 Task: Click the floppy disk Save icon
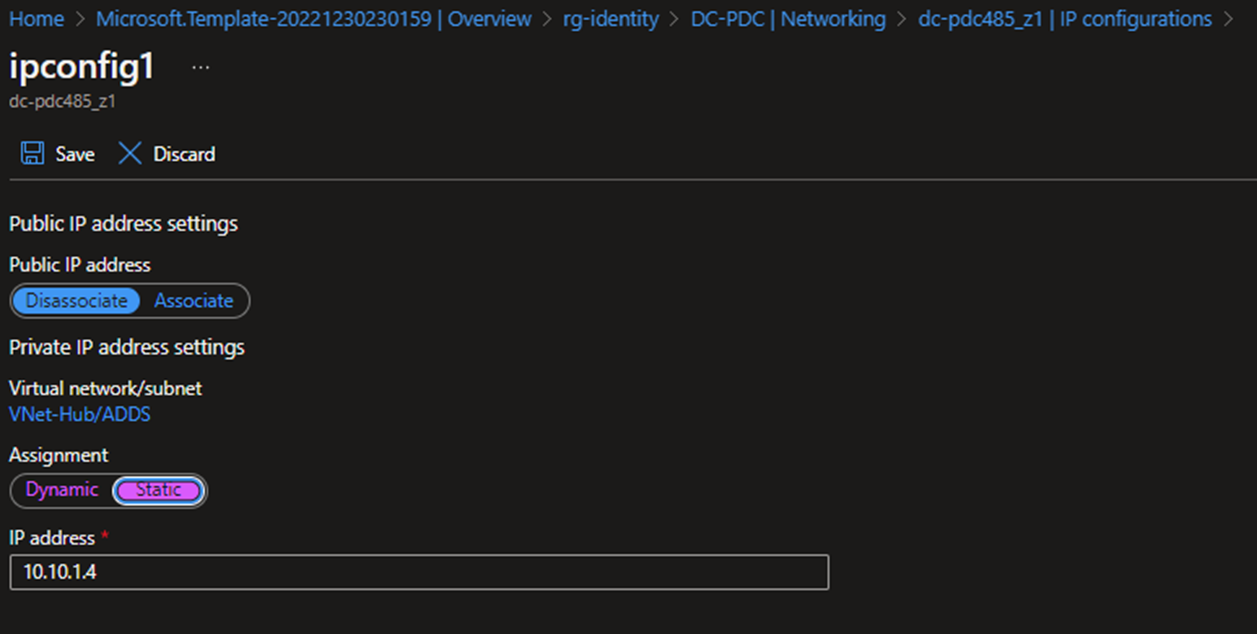tap(33, 154)
